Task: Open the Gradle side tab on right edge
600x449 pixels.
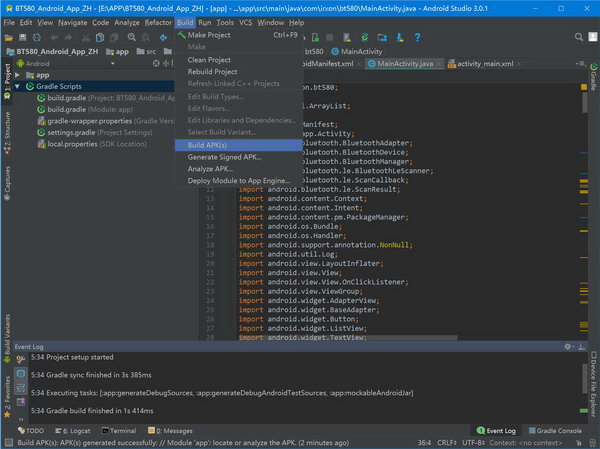Action: click(x=593, y=77)
